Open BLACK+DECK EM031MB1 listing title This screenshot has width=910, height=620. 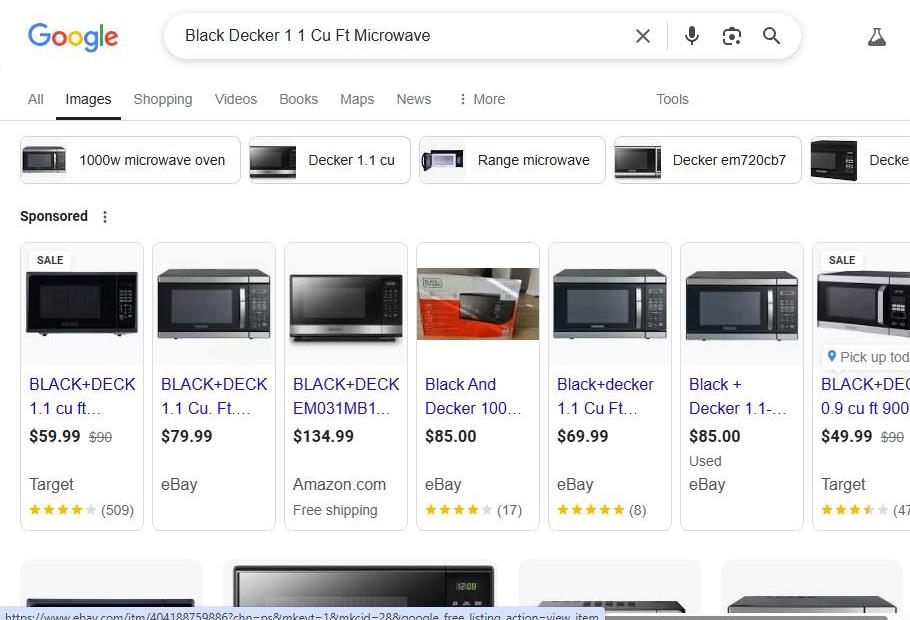pos(346,396)
